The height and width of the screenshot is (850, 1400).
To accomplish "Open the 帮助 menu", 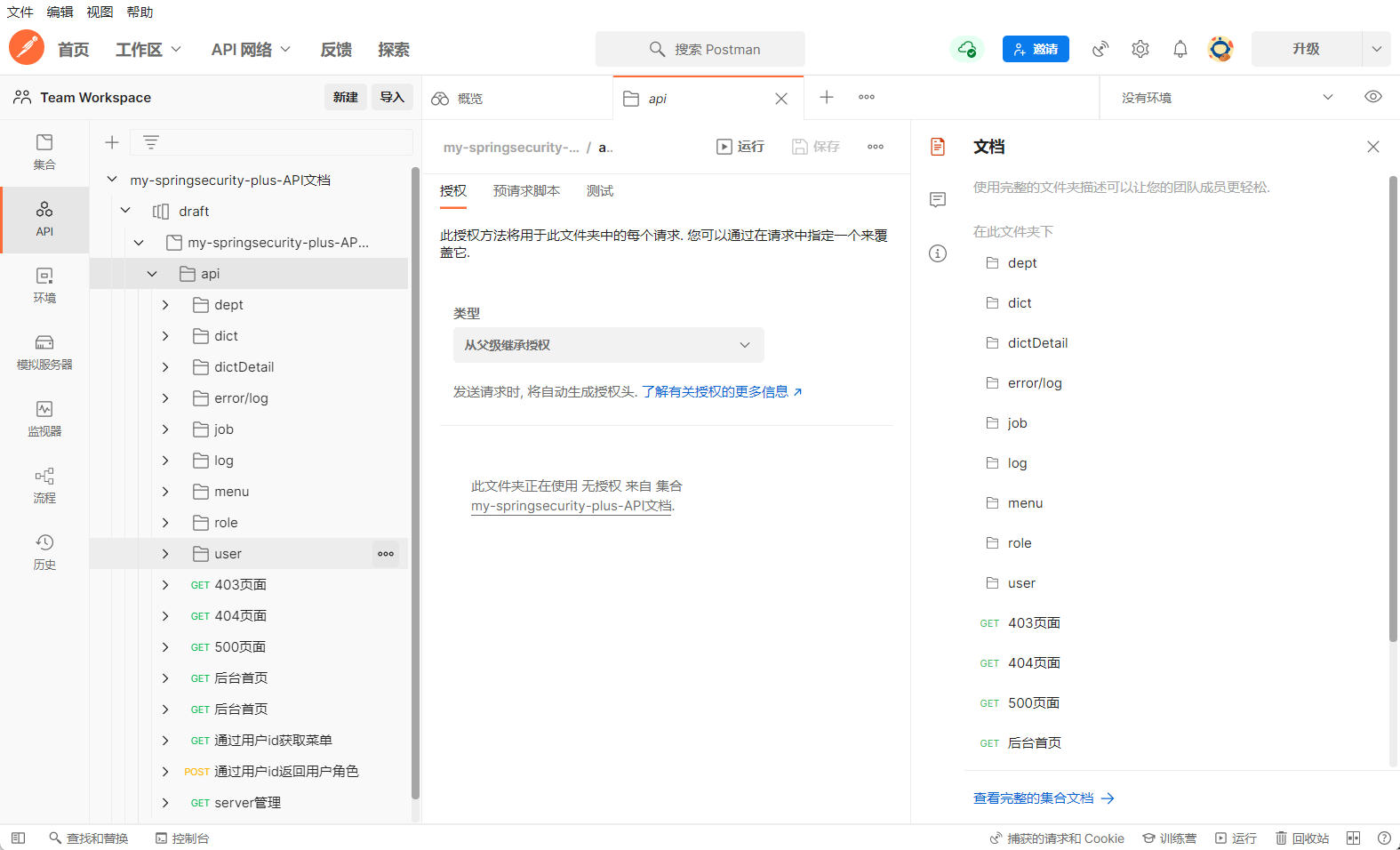I will (x=140, y=12).
